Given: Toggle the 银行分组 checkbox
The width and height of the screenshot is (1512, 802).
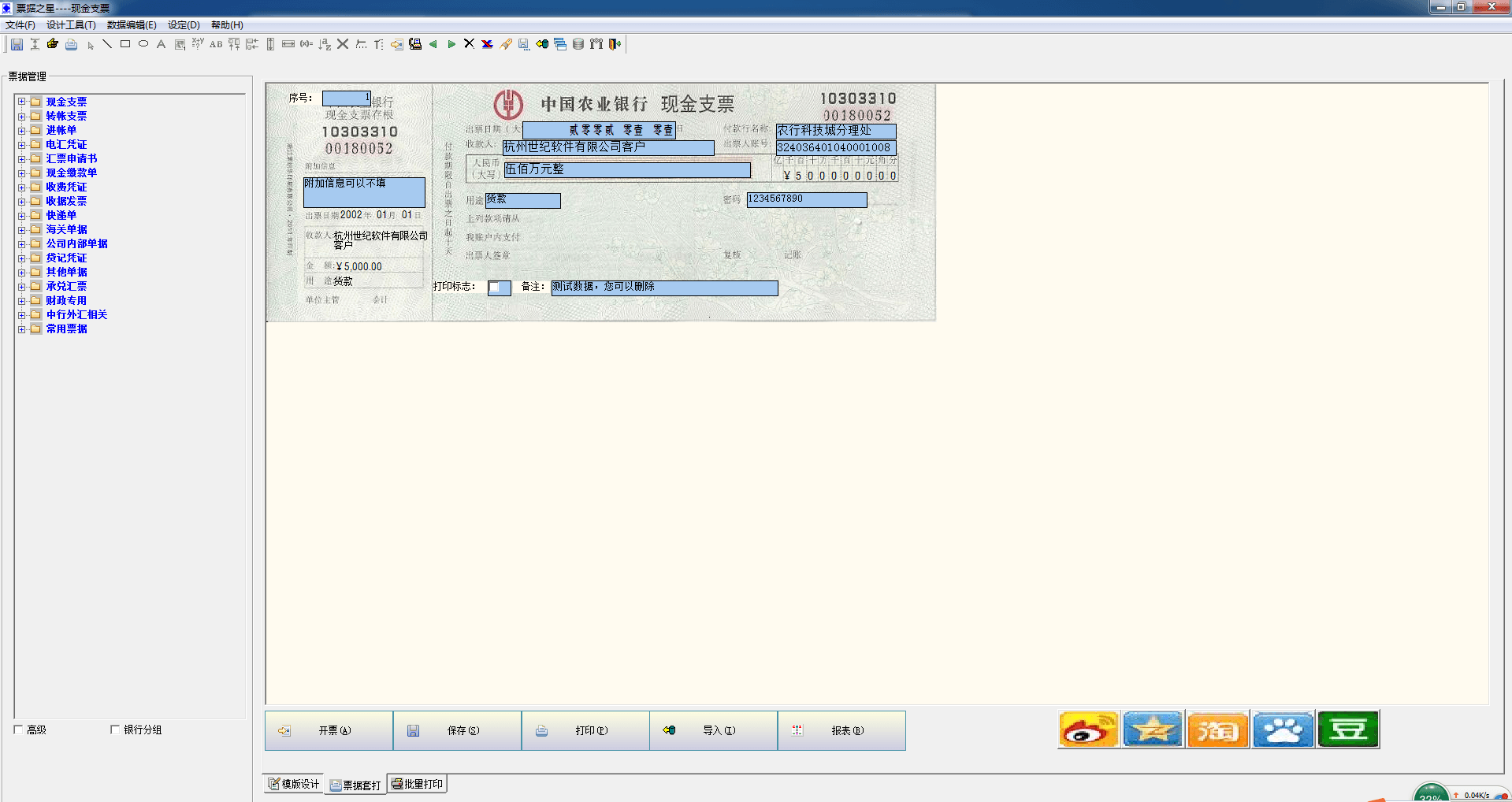Looking at the screenshot, I should (115, 730).
